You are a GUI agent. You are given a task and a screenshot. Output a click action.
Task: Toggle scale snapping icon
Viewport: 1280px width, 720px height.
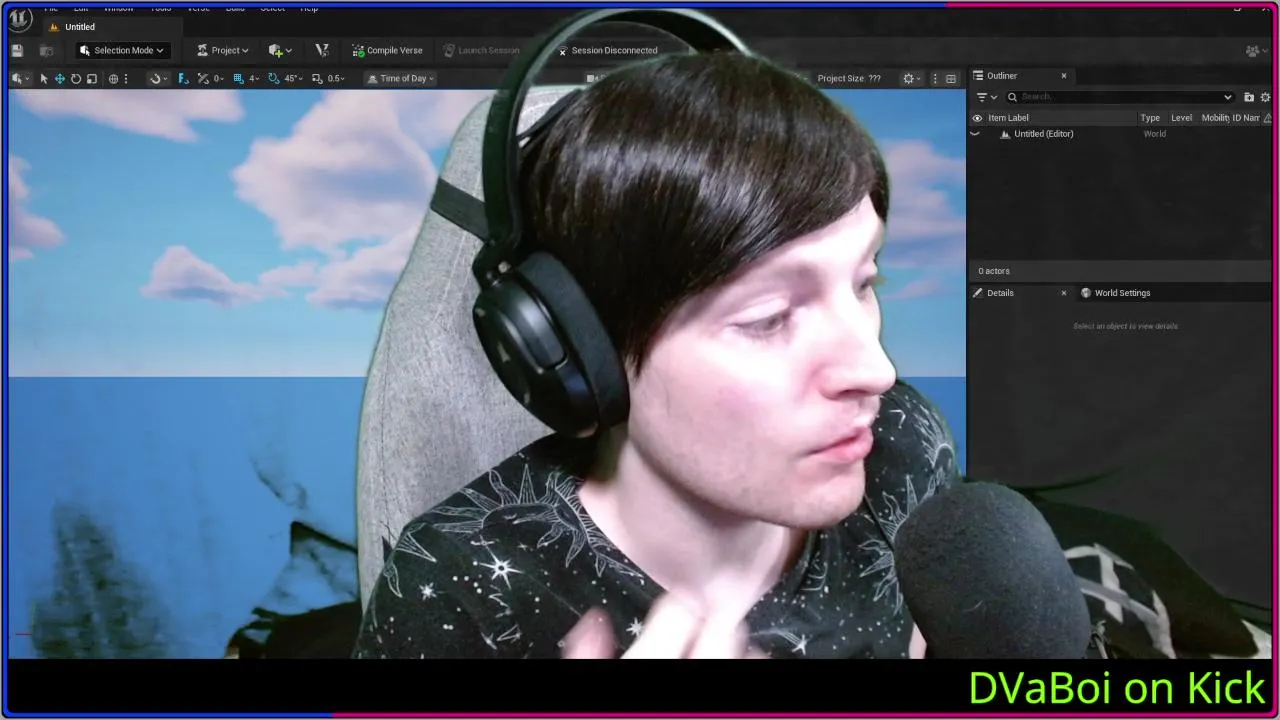click(317, 78)
